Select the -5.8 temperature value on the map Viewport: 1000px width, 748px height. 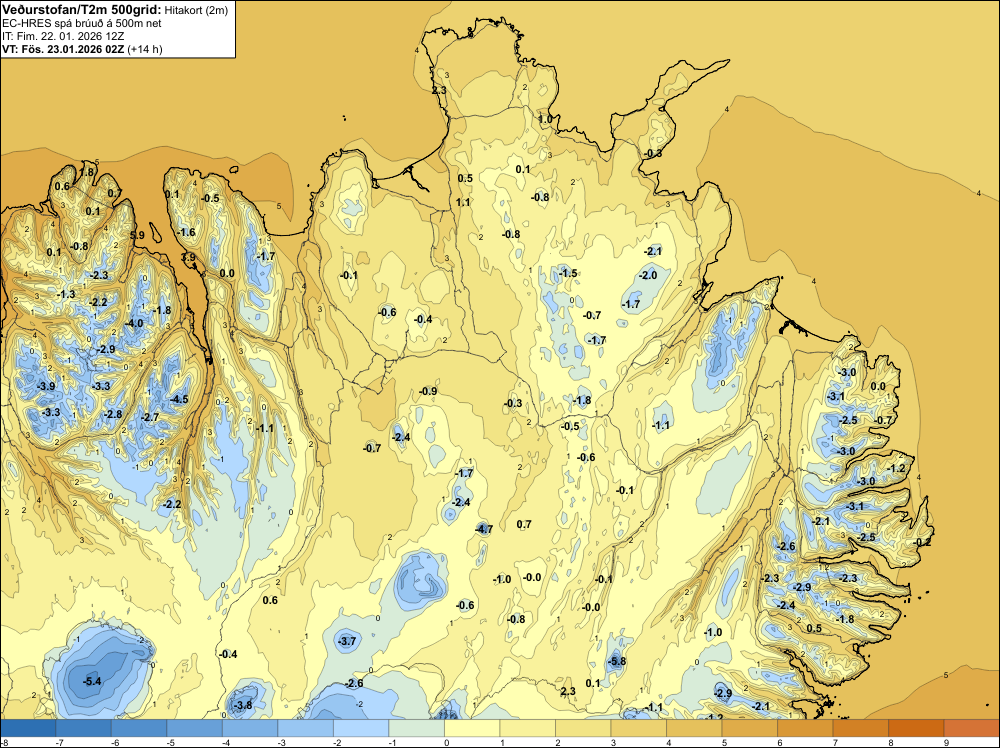(617, 661)
